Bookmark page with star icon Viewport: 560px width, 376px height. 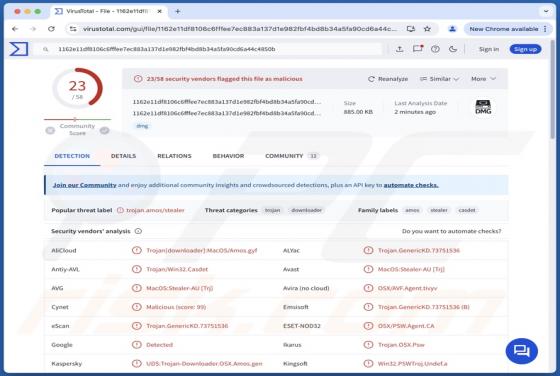pyautogui.click(x=427, y=29)
